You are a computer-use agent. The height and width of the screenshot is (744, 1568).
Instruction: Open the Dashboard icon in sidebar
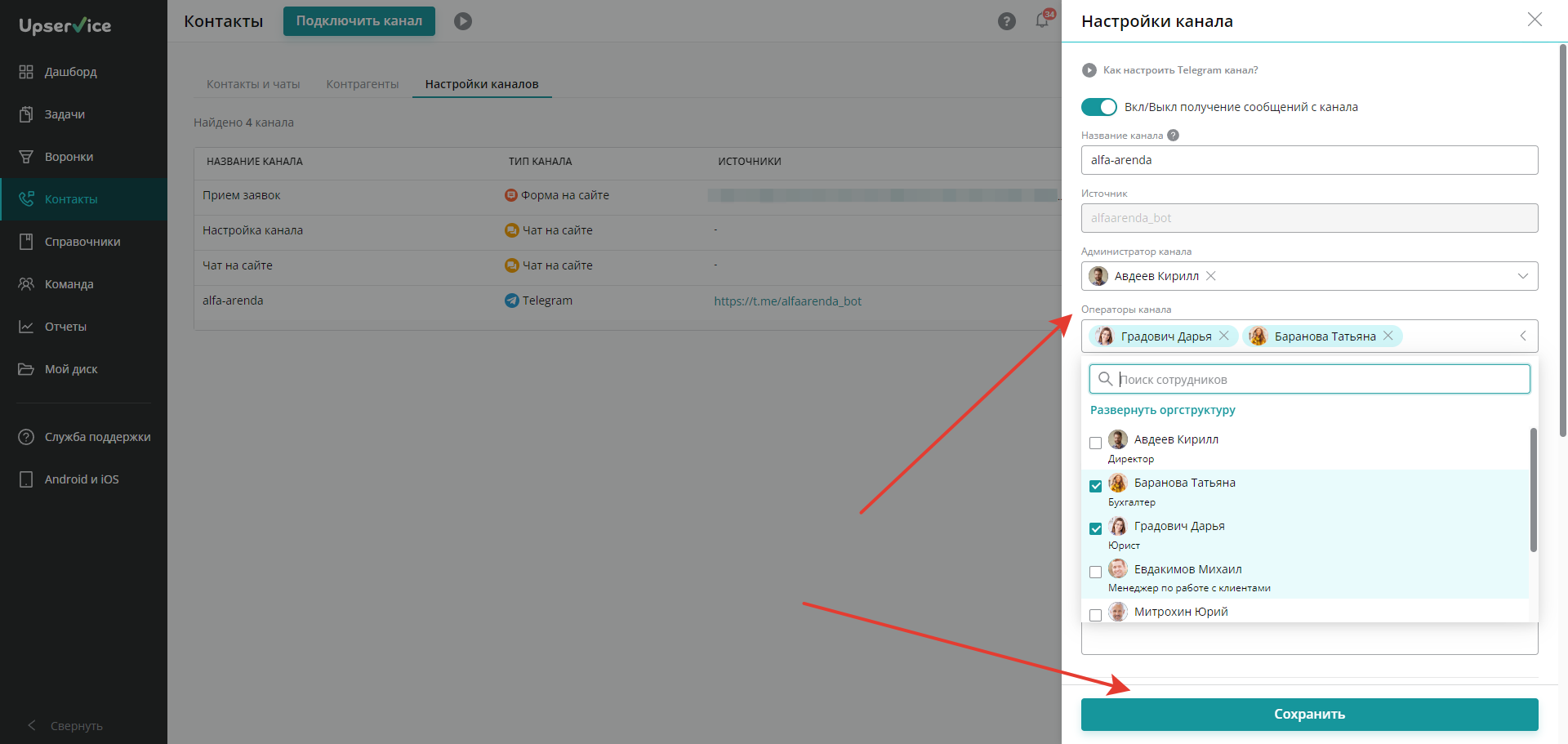(x=26, y=72)
